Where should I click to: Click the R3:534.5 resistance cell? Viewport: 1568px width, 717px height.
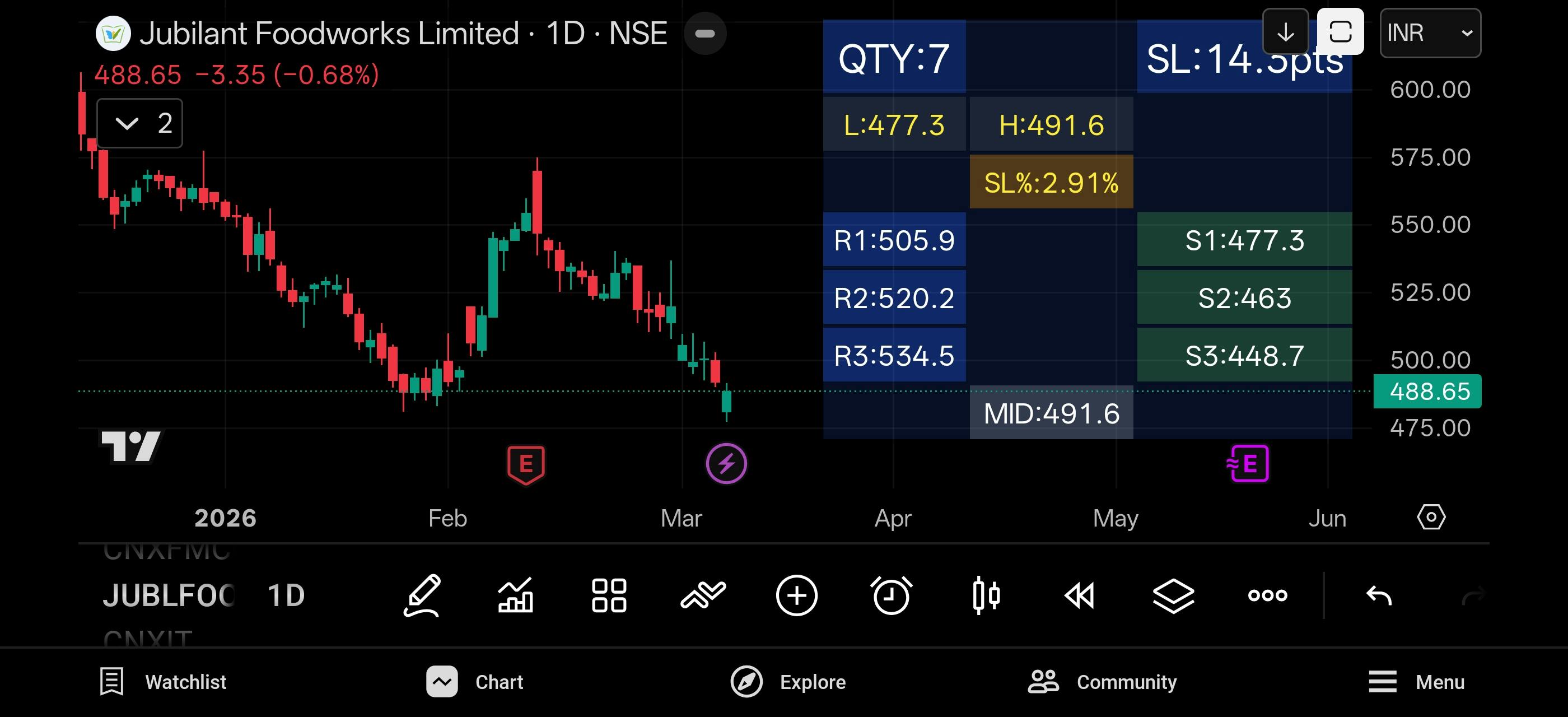pos(894,356)
